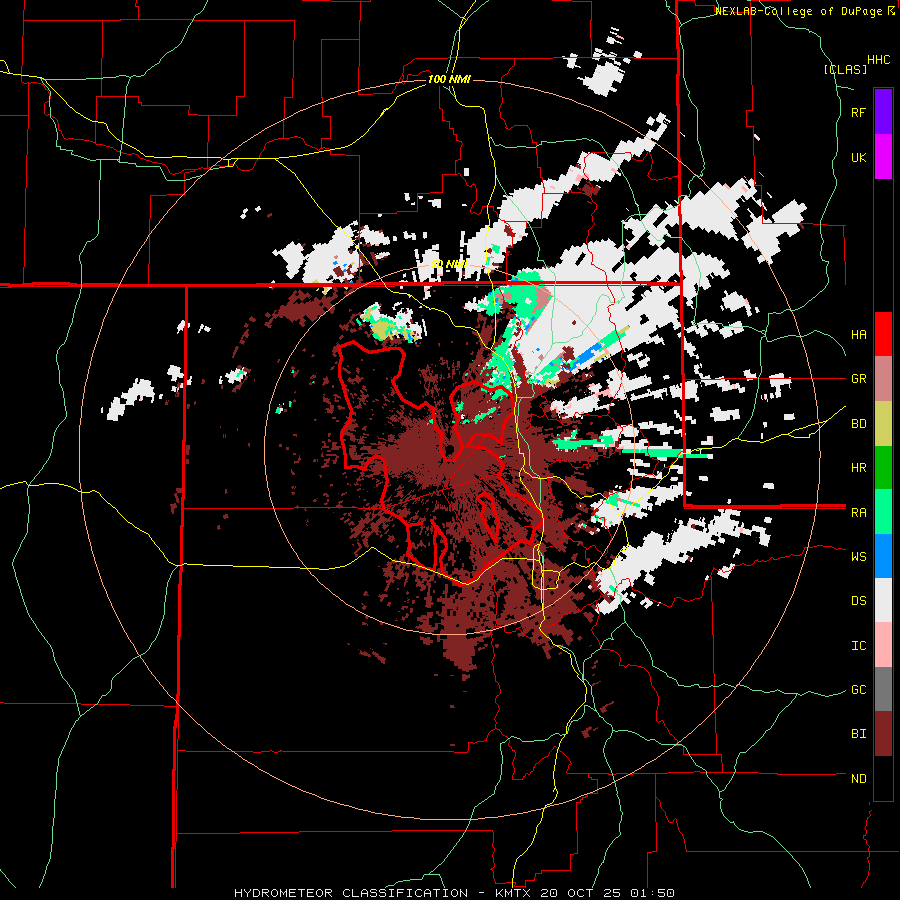This screenshot has width=900, height=900.
Task: Click the BI legend label
Action: pos(858,734)
